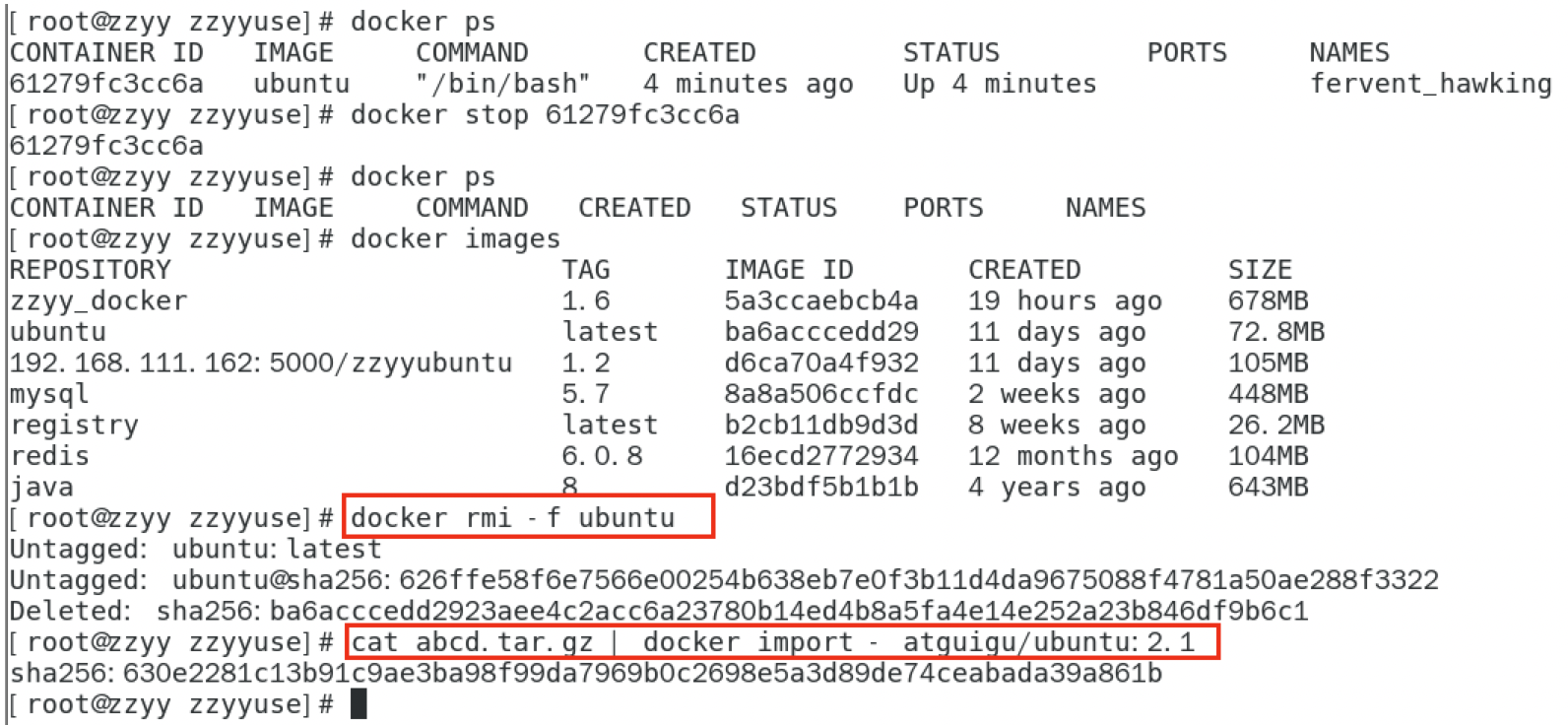Click the "docker images" command text

pyautogui.click(x=455, y=239)
